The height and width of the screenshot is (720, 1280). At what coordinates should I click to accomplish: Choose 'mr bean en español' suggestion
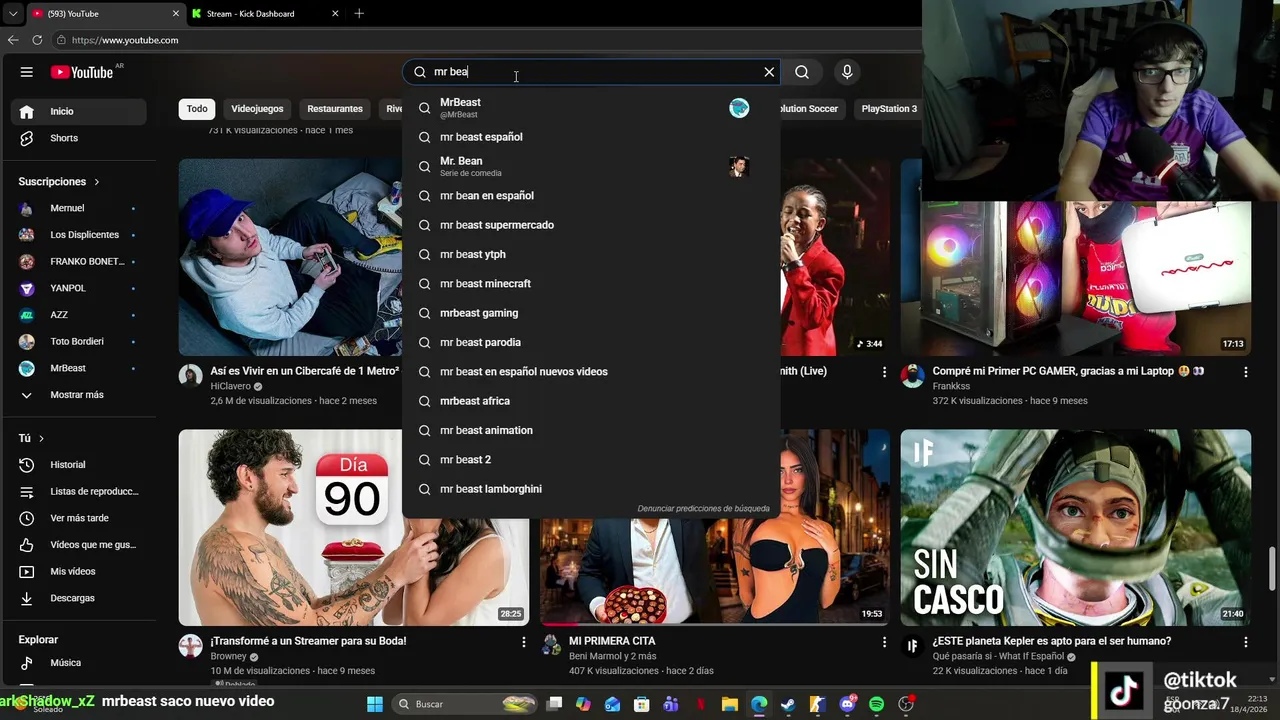[591, 196]
